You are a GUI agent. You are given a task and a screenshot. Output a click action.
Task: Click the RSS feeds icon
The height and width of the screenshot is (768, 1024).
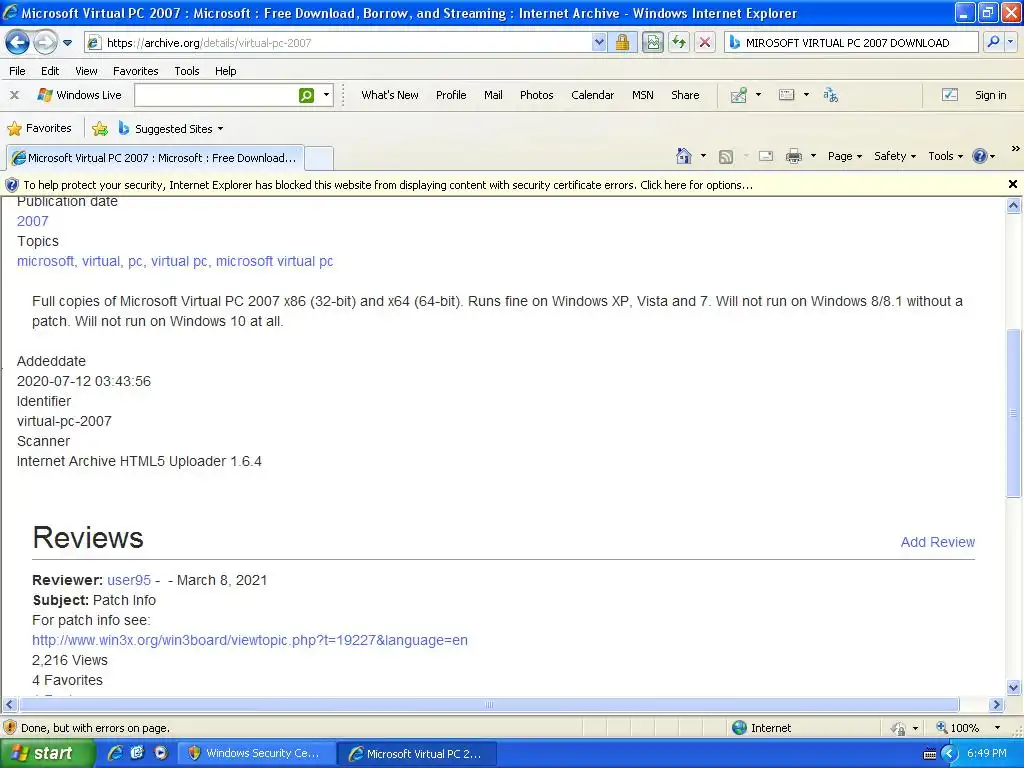coord(726,157)
